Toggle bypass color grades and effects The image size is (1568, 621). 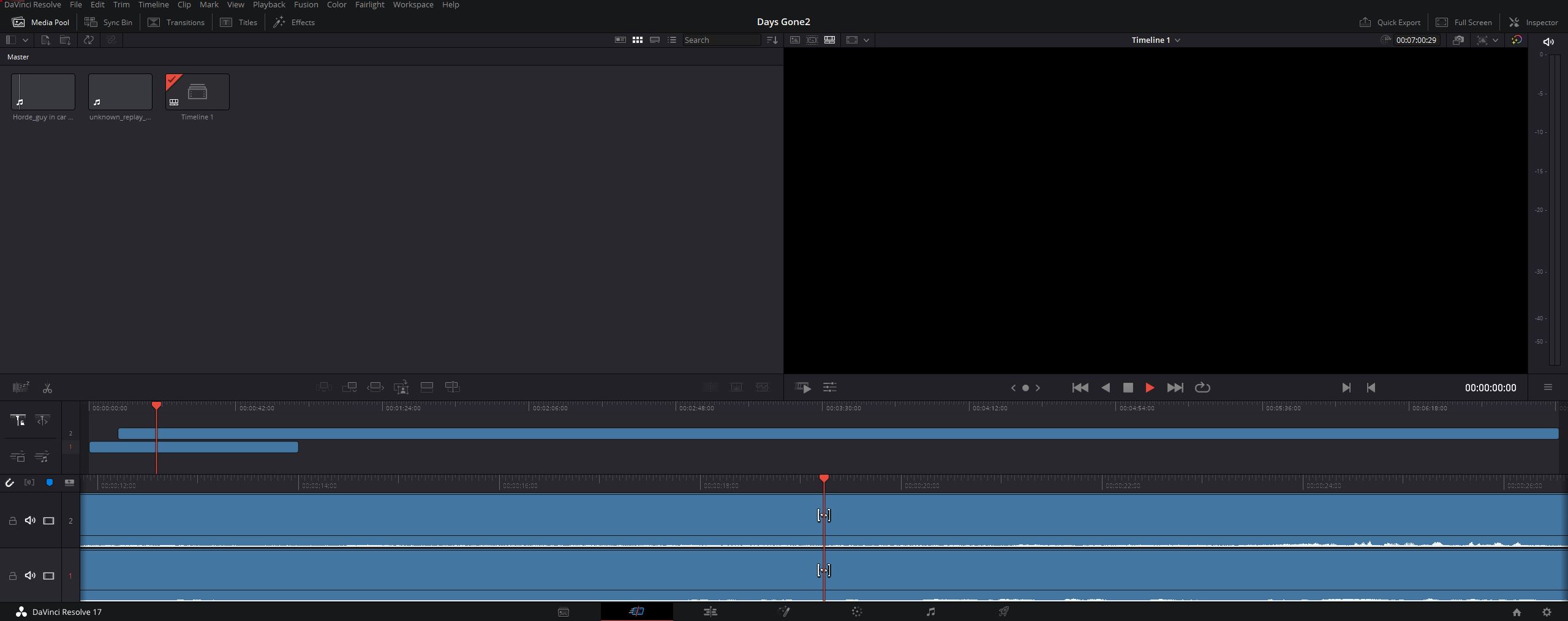[x=1517, y=40]
